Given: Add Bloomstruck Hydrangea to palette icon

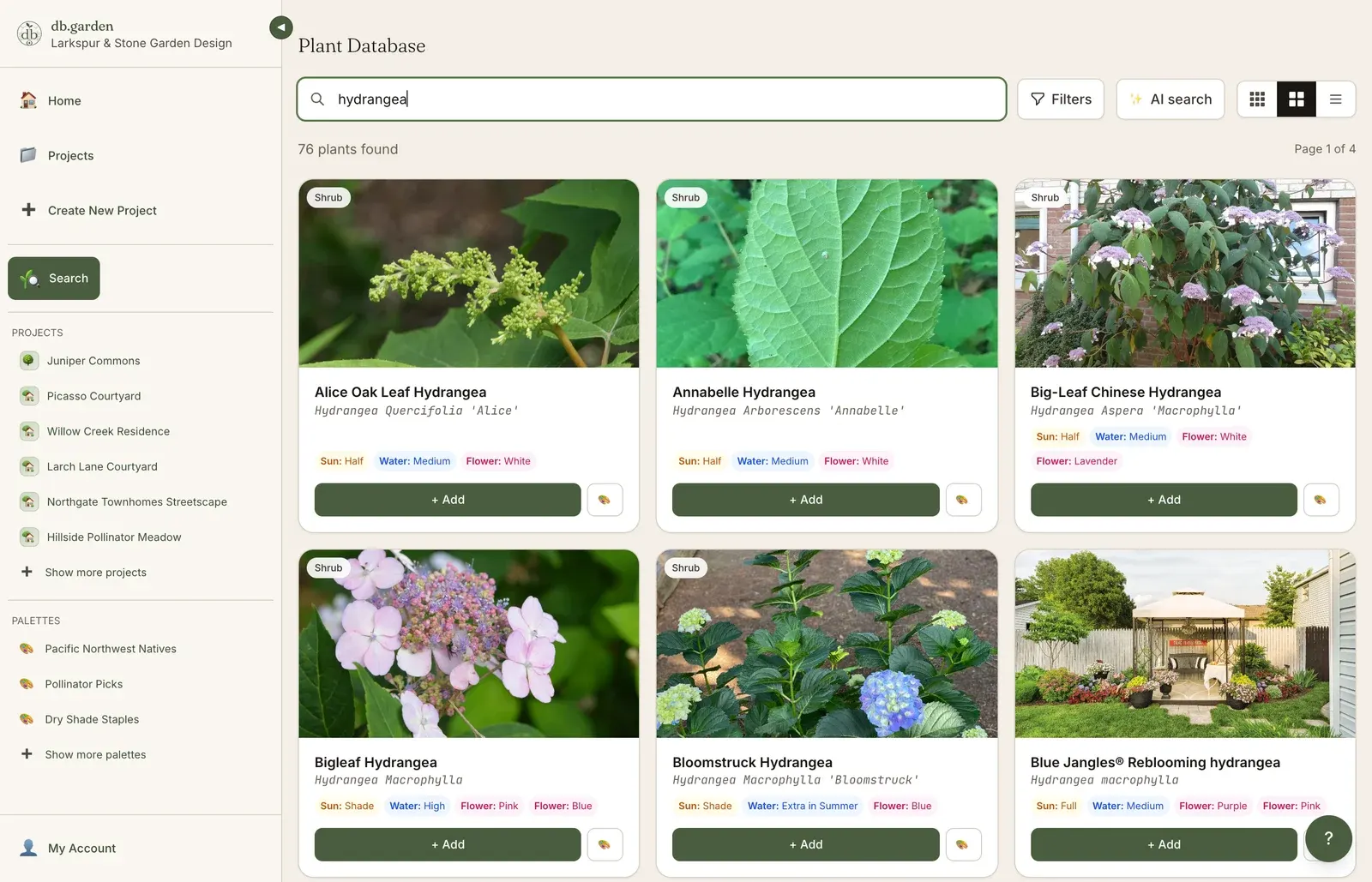Looking at the screenshot, I should pos(963,844).
